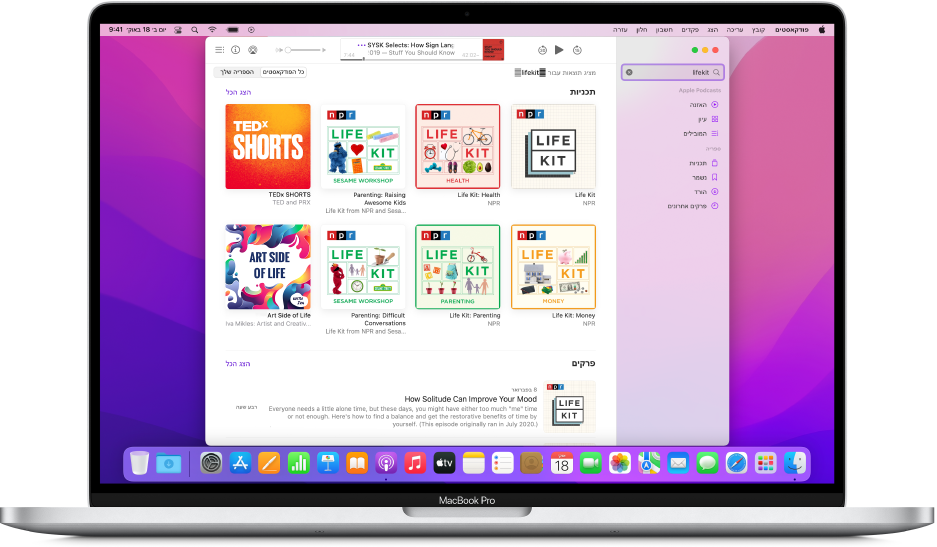Open the Life Kit: Parenting show artwork
The width and height of the screenshot is (937, 547).
458,267
